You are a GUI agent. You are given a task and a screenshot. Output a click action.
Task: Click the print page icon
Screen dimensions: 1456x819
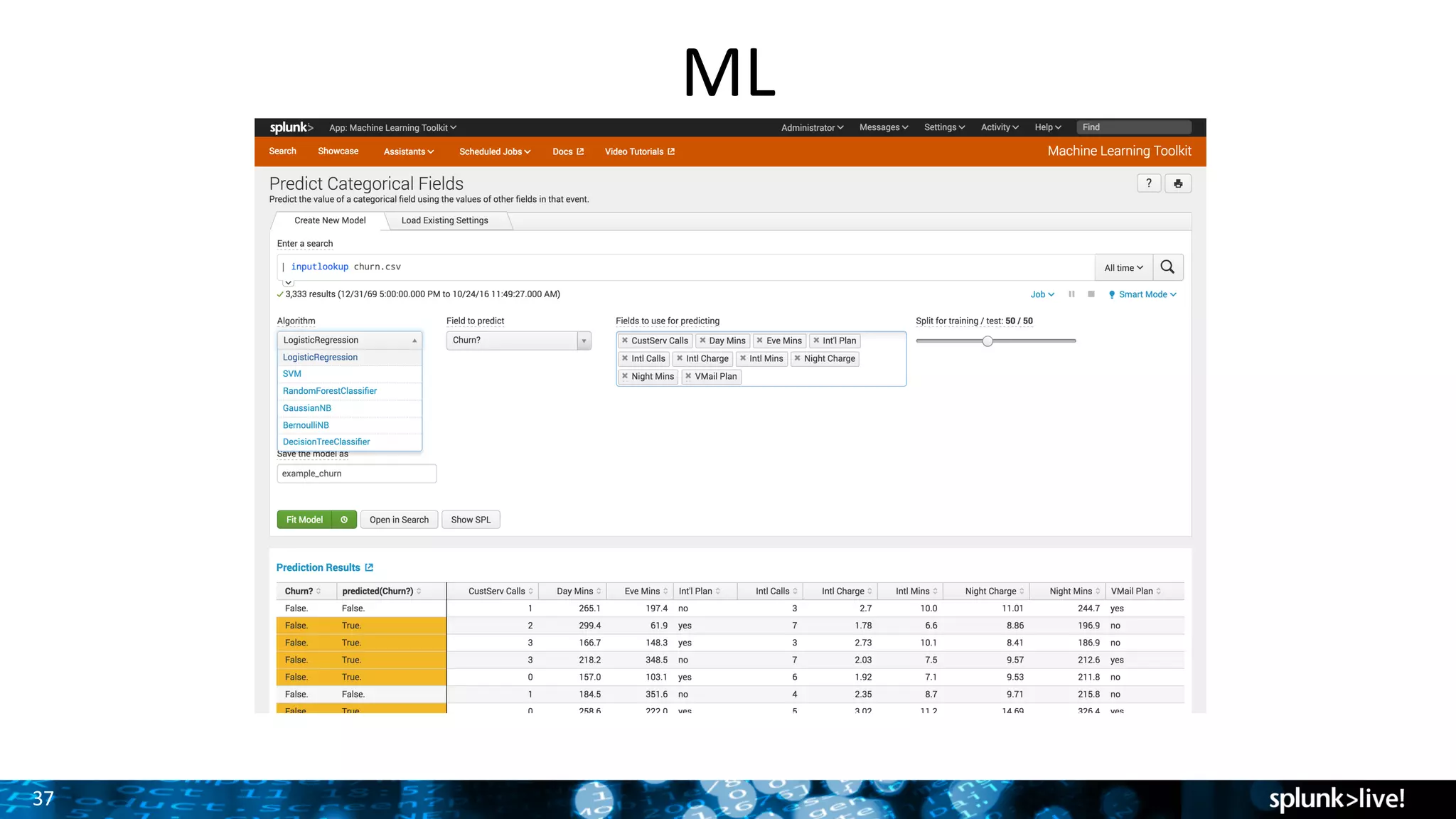pos(1178,183)
